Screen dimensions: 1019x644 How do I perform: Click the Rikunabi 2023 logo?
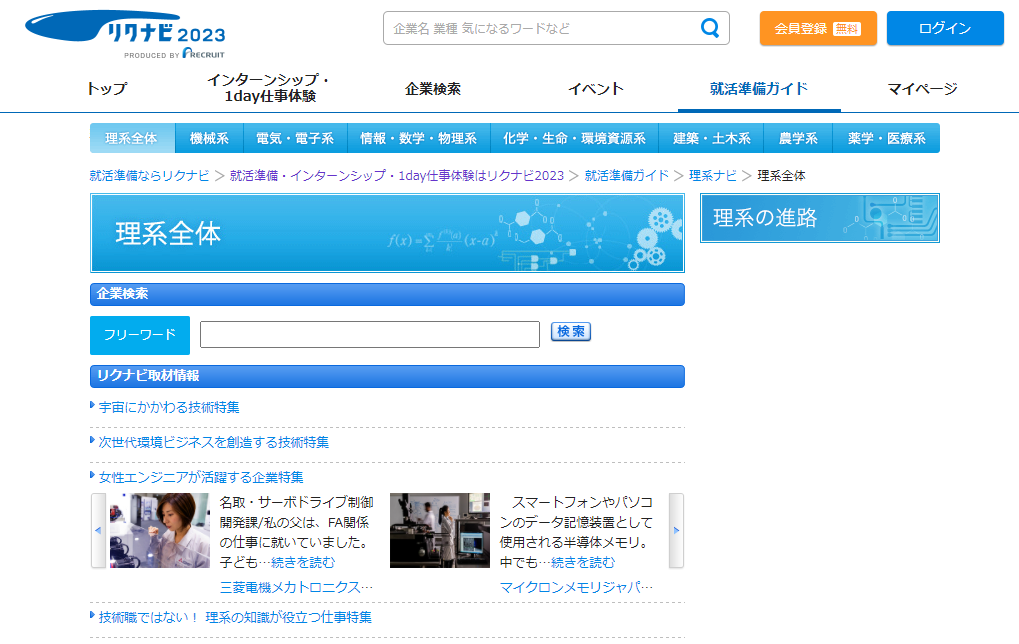pos(125,34)
